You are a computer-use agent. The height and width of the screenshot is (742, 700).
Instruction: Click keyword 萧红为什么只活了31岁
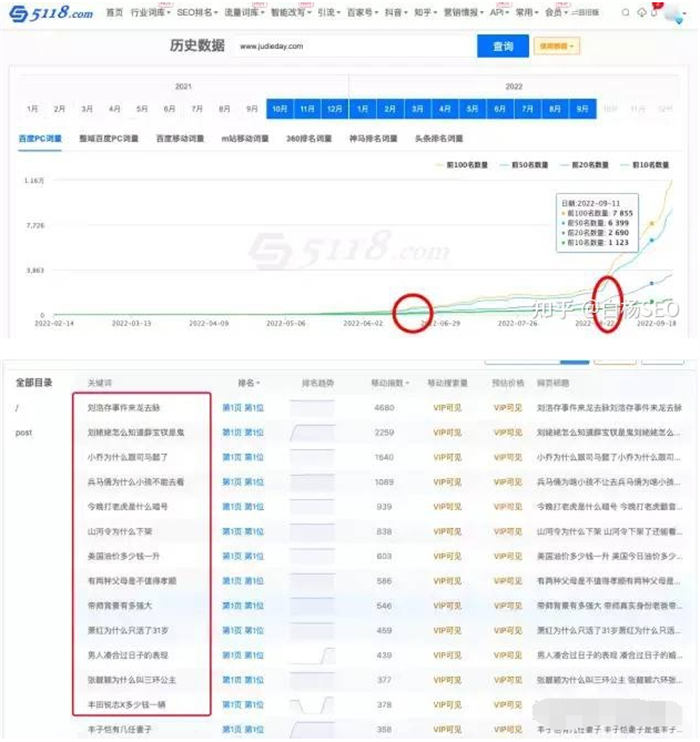128,631
